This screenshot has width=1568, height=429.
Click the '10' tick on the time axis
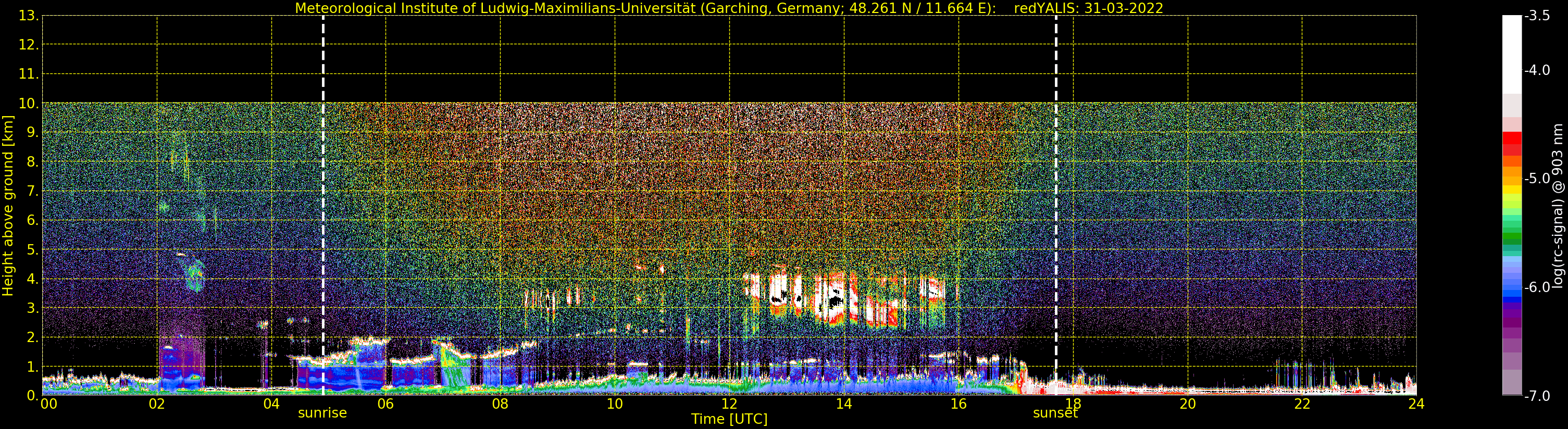point(615,404)
